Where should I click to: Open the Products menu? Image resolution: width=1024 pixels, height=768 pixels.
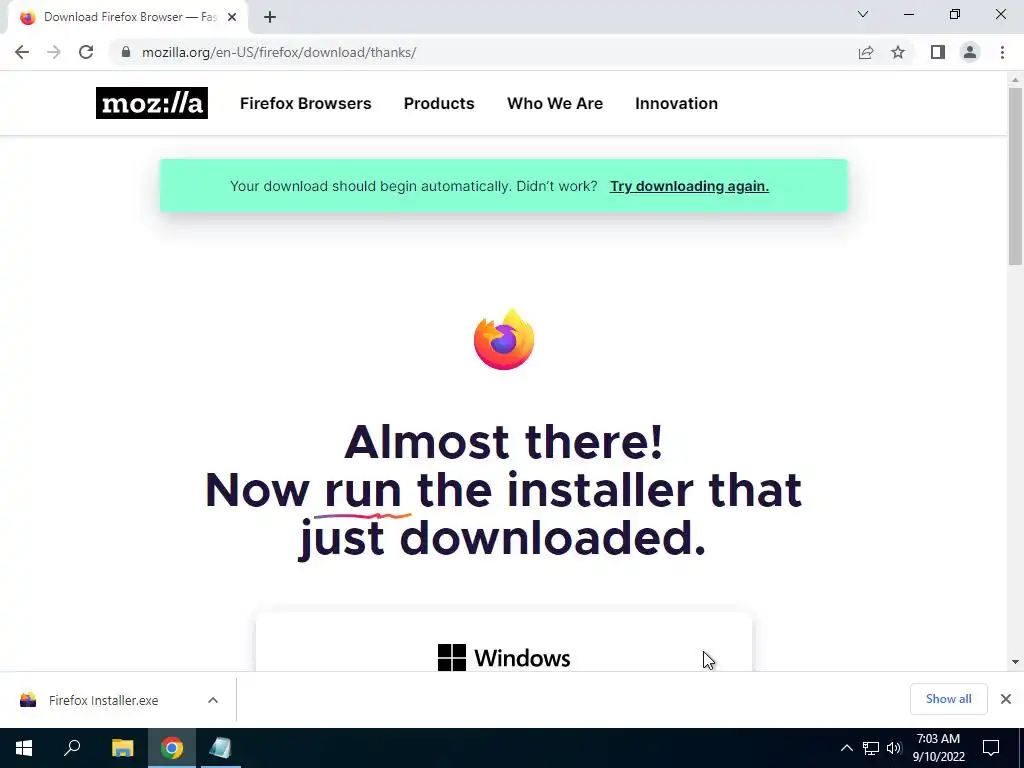tap(439, 103)
